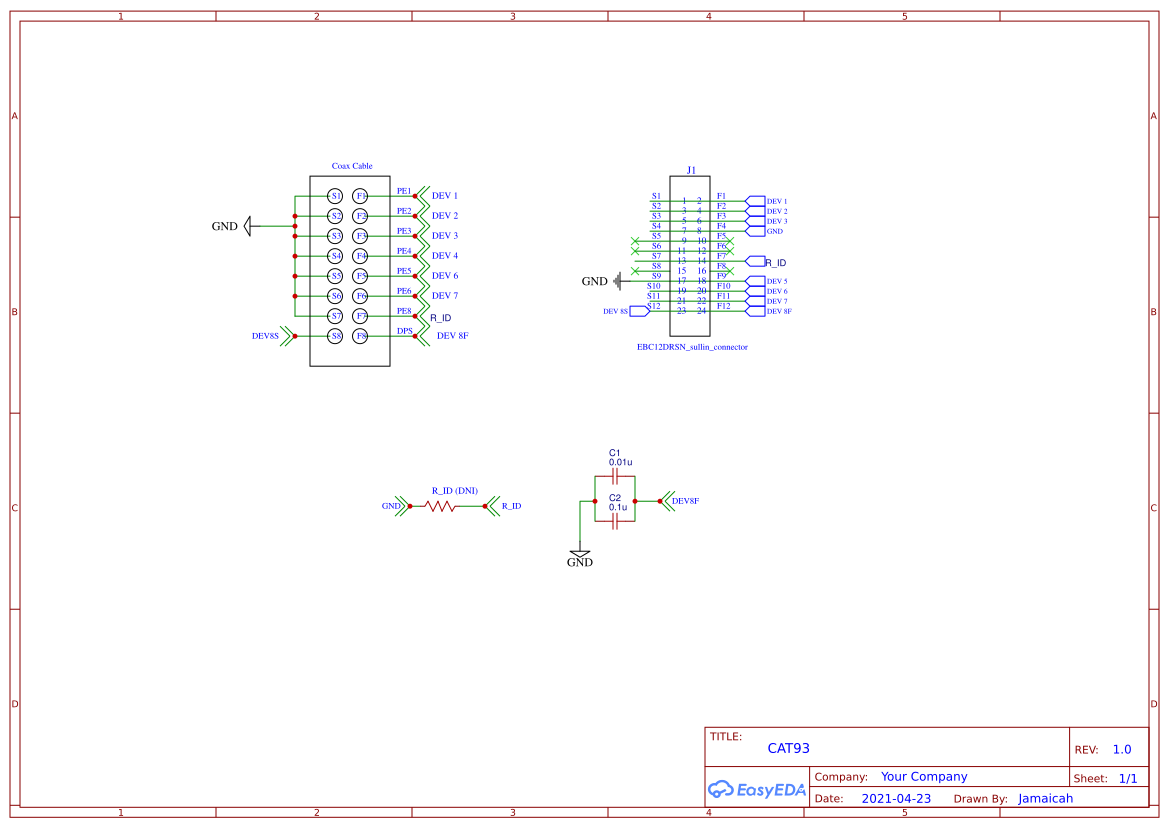Click the R_ID port symbol on pin F7
This screenshot has height=828, width=1169.
pos(754,261)
